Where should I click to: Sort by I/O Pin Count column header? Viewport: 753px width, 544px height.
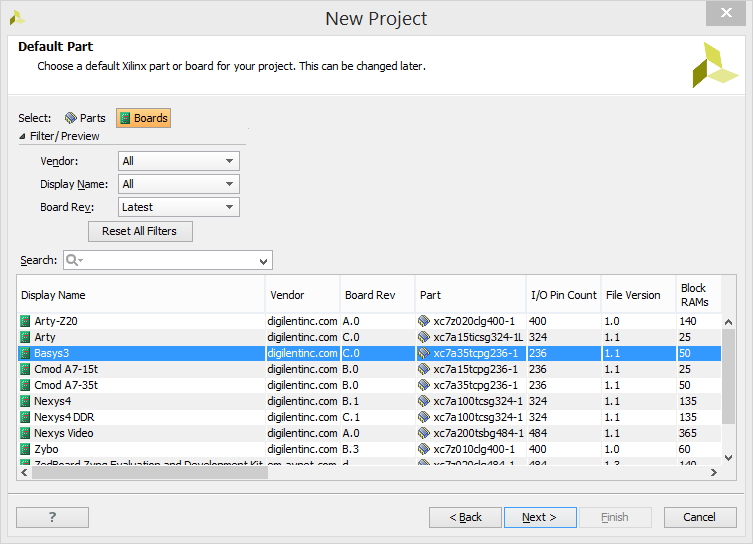point(563,295)
